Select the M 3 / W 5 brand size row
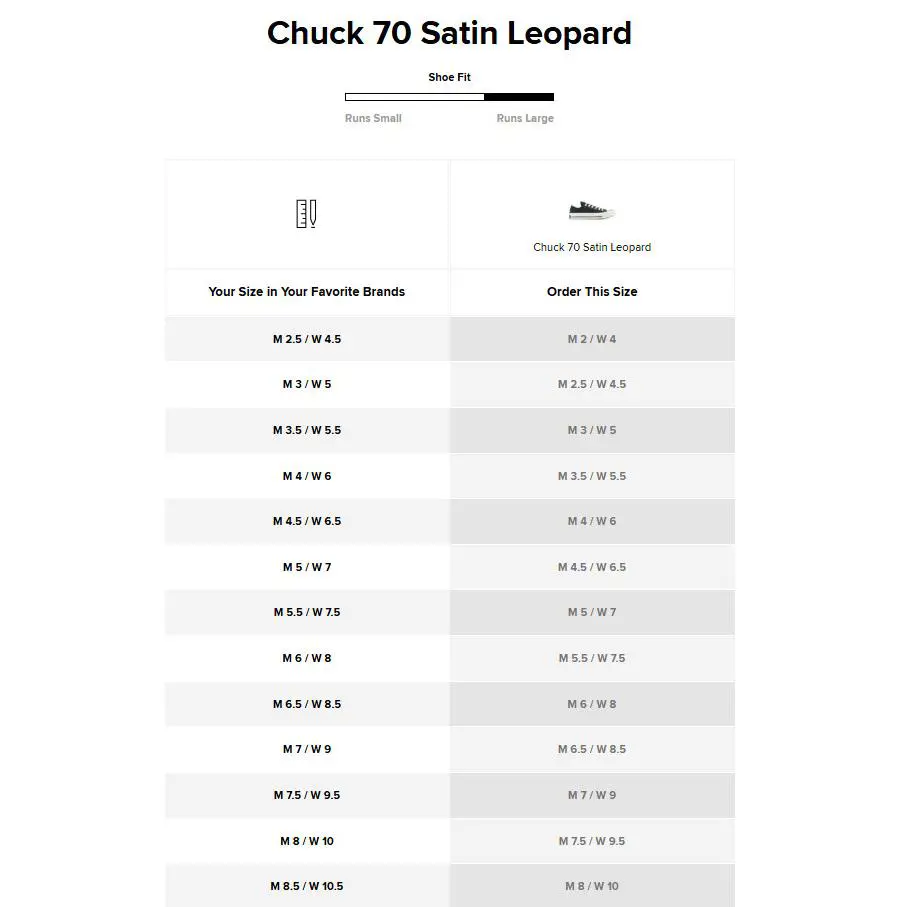The height and width of the screenshot is (907, 907). click(x=307, y=384)
